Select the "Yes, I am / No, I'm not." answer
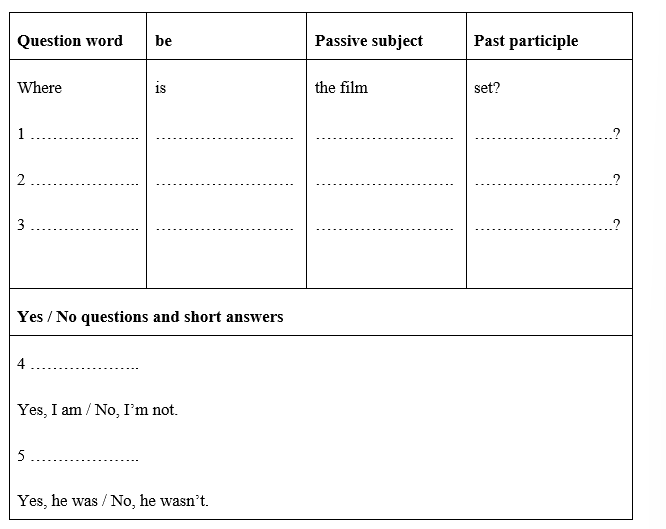The height and width of the screenshot is (529, 666). 97,410
